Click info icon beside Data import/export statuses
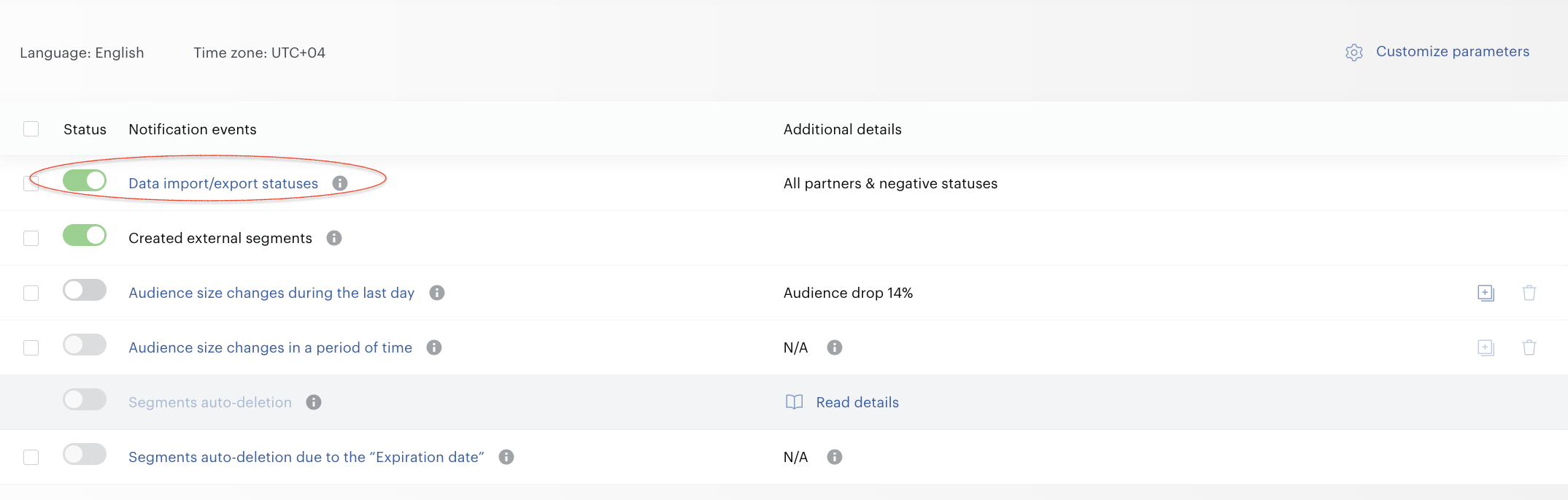 pyautogui.click(x=340, y=183)
